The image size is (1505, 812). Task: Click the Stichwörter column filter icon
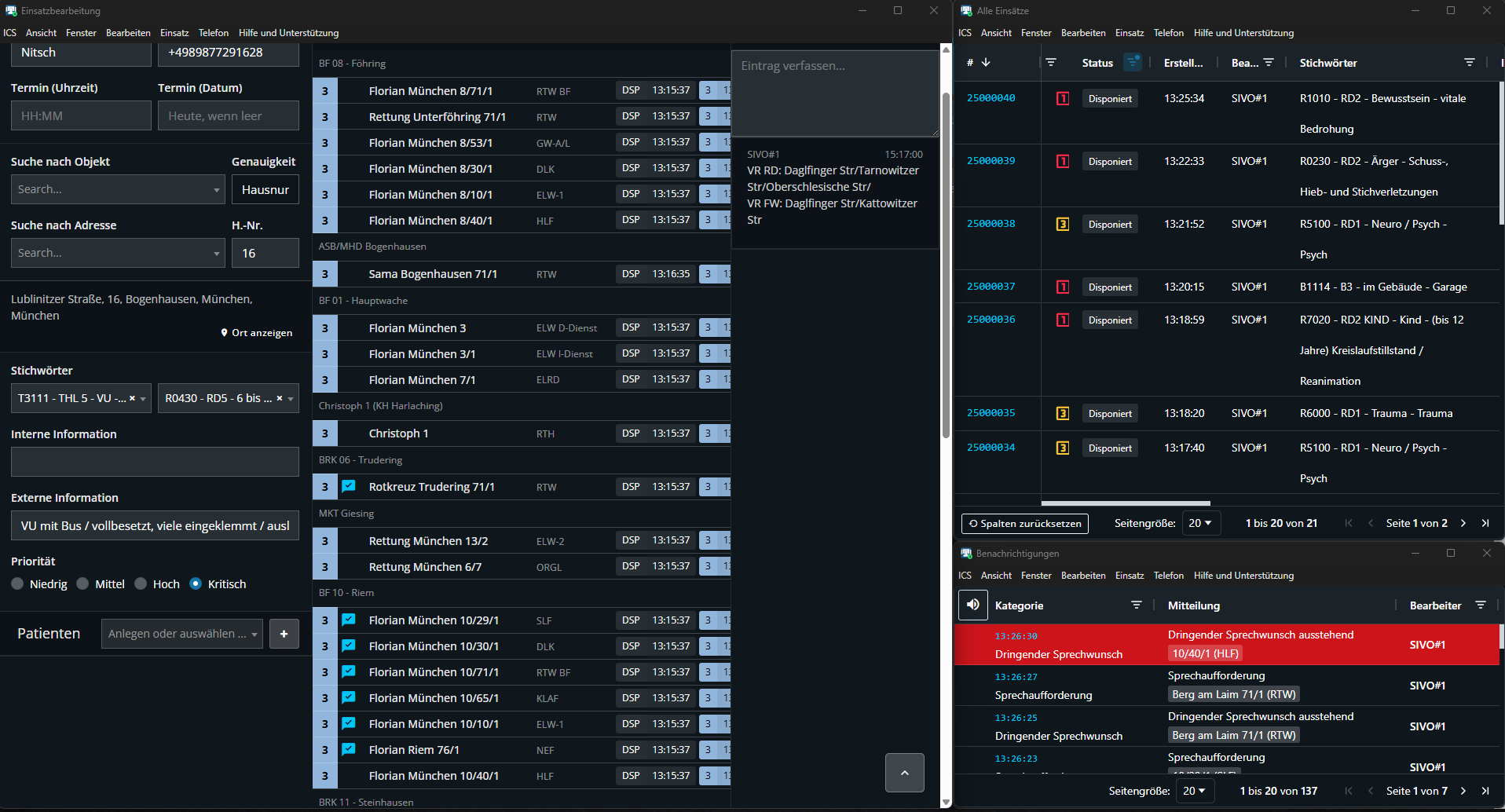(1469, 63)
